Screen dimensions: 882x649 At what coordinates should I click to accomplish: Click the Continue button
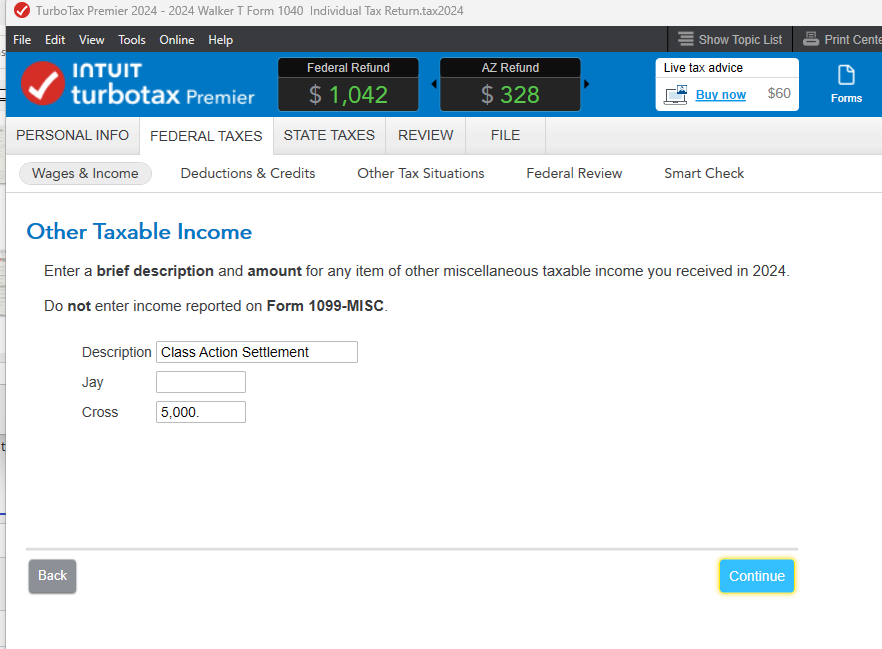tap(757, 576)
